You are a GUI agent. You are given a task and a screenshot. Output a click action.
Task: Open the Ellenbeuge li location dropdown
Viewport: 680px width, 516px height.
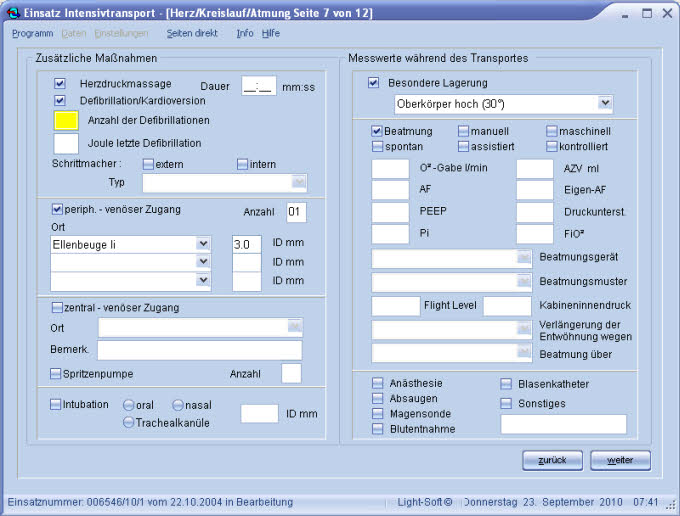tap(203, 244)
